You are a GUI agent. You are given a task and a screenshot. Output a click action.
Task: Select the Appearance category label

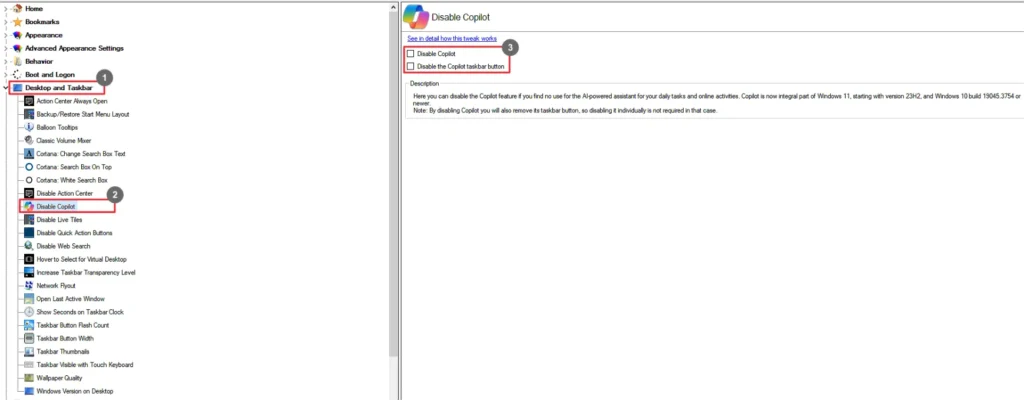[44, 35]
